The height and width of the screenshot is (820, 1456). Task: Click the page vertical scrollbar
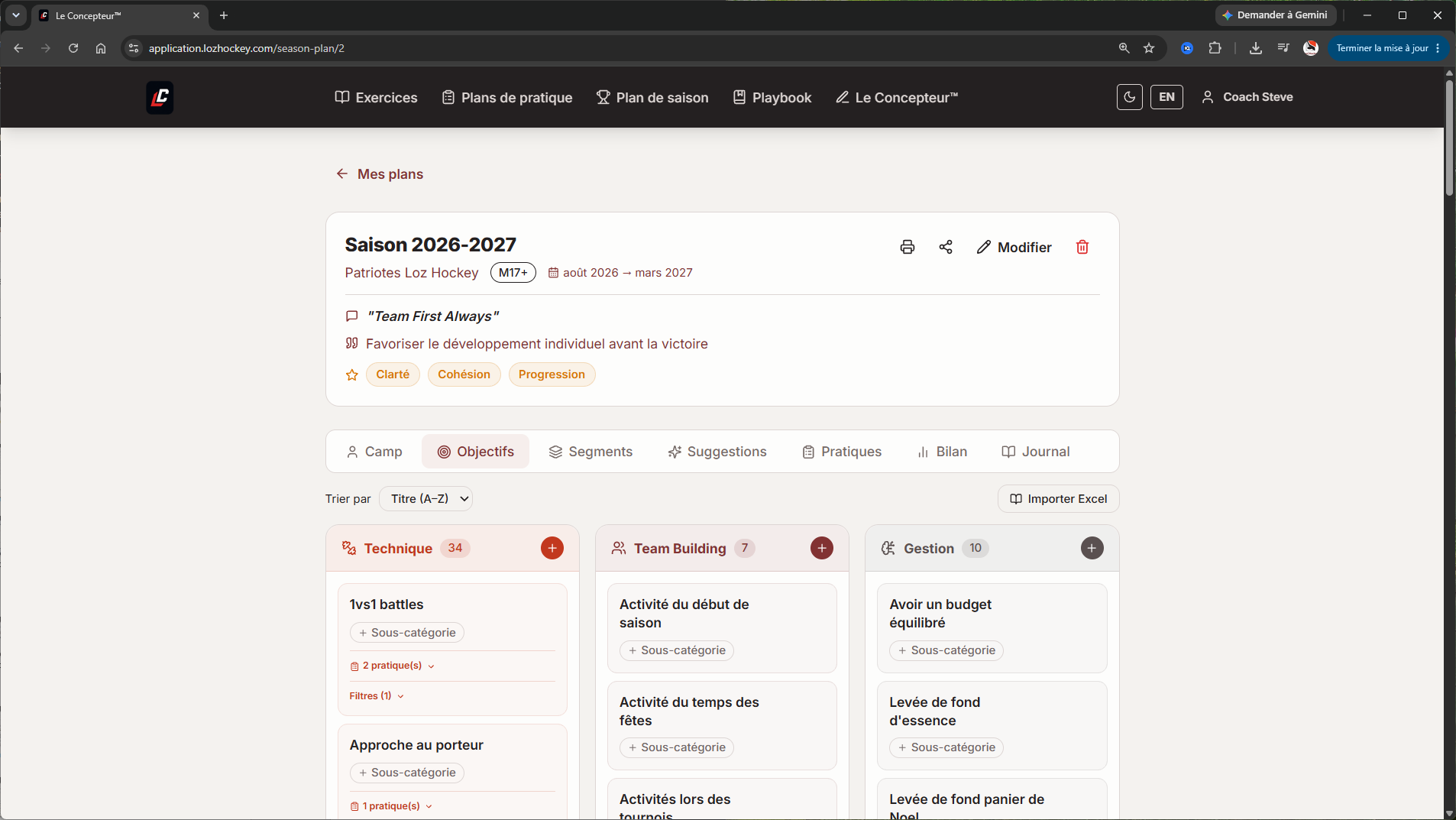(x=1449, y=138)
